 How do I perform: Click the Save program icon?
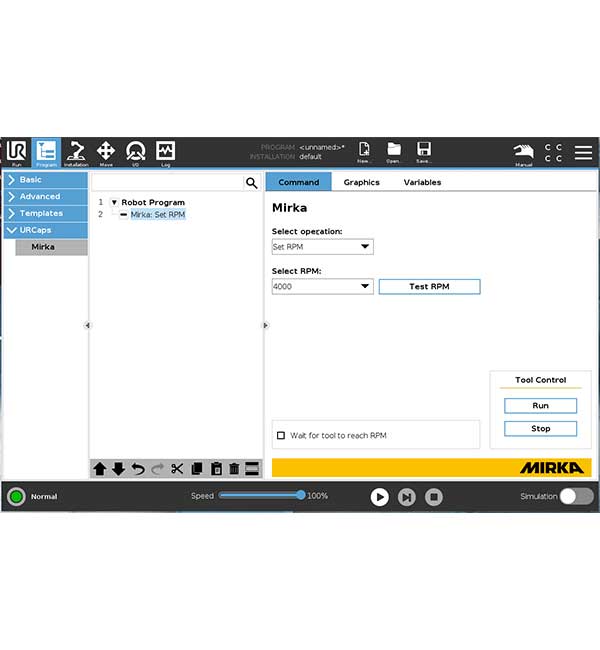(x=424, y=152)
